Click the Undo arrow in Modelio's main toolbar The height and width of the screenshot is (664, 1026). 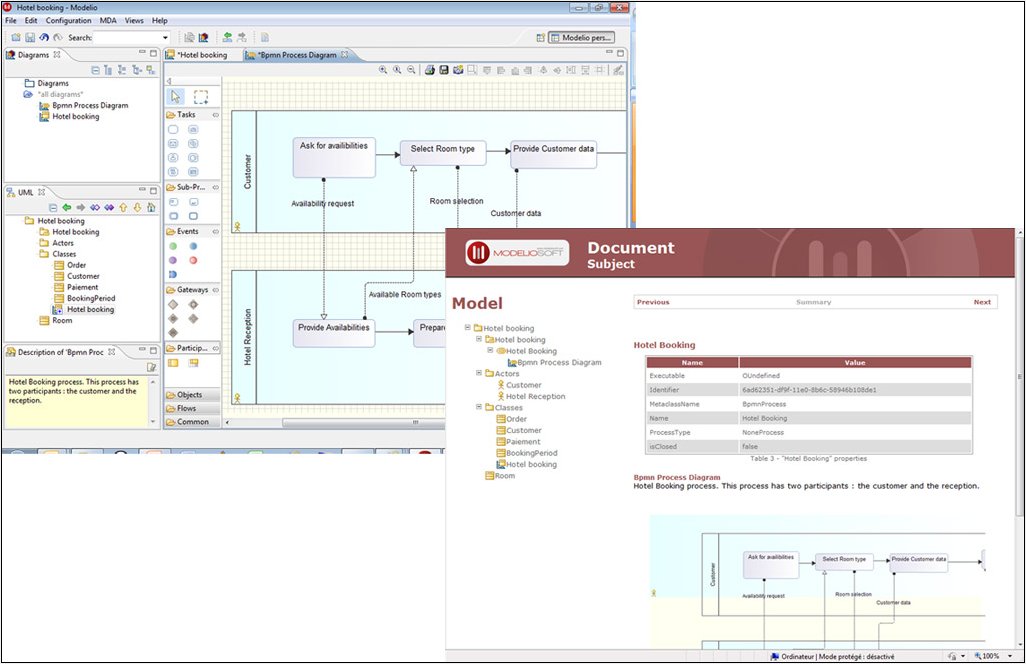(44, 37)
